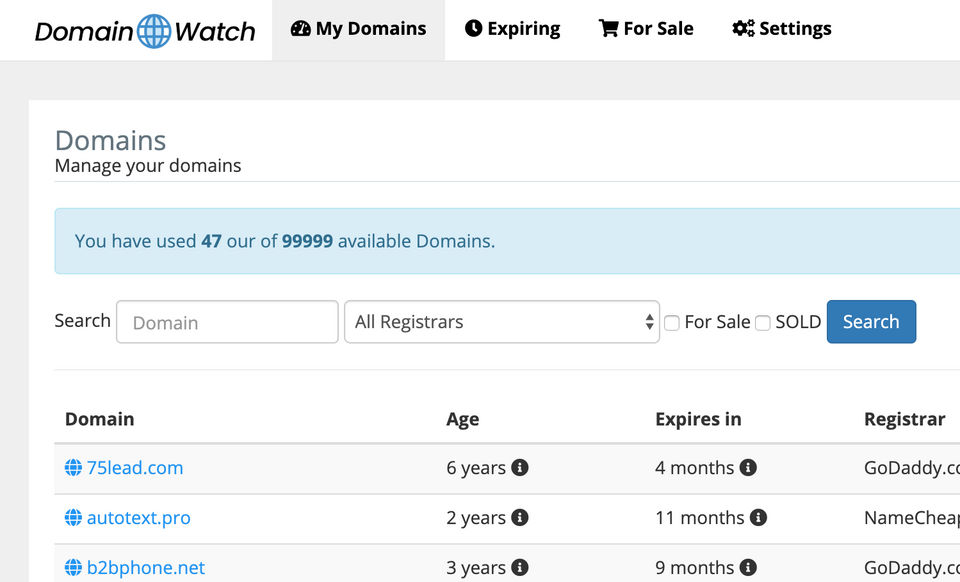The image size is (960, 582).
Task: Click the globe icon next to autotext.pro
Action: (73, 518)
